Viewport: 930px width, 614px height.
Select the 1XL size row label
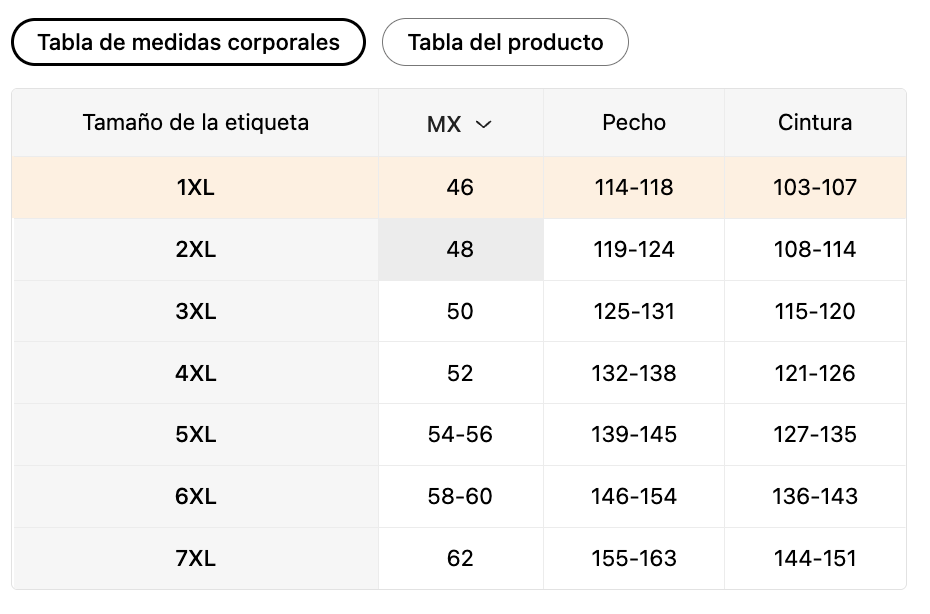click(195, 187)
